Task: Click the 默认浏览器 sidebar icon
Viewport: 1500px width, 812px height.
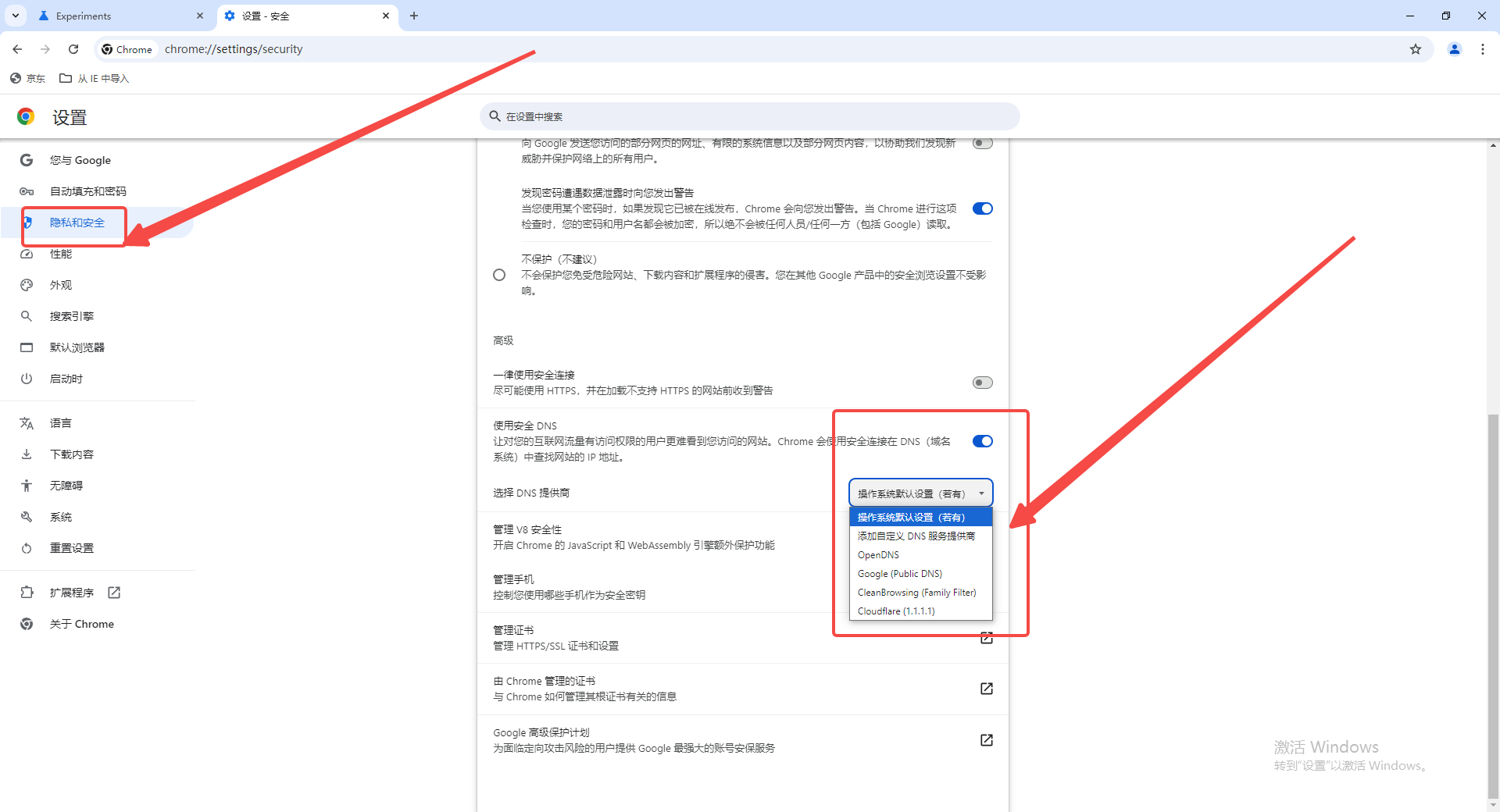Action: (27, 347)
